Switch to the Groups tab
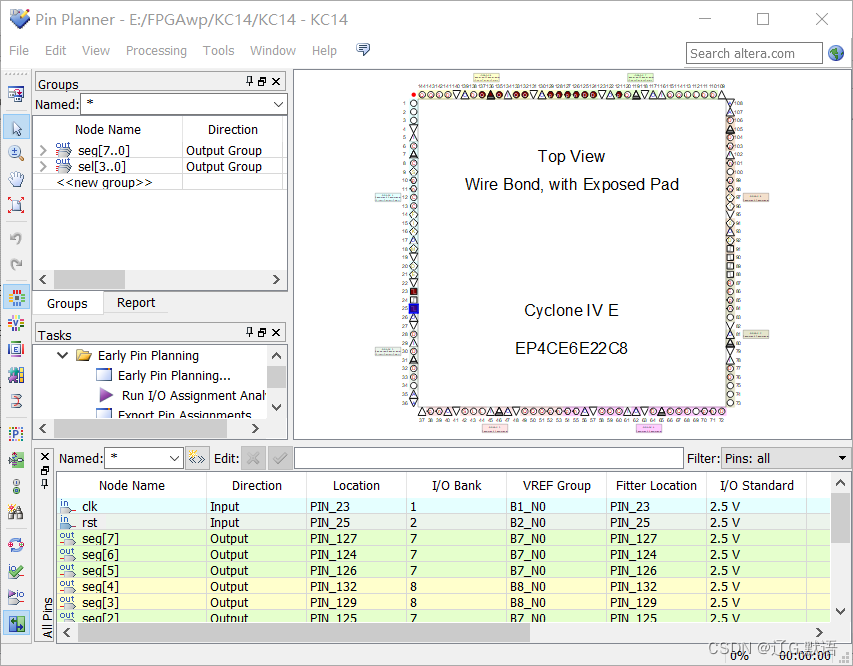The height and width of the screenshot is (666, 853). (x=67, y=303)
